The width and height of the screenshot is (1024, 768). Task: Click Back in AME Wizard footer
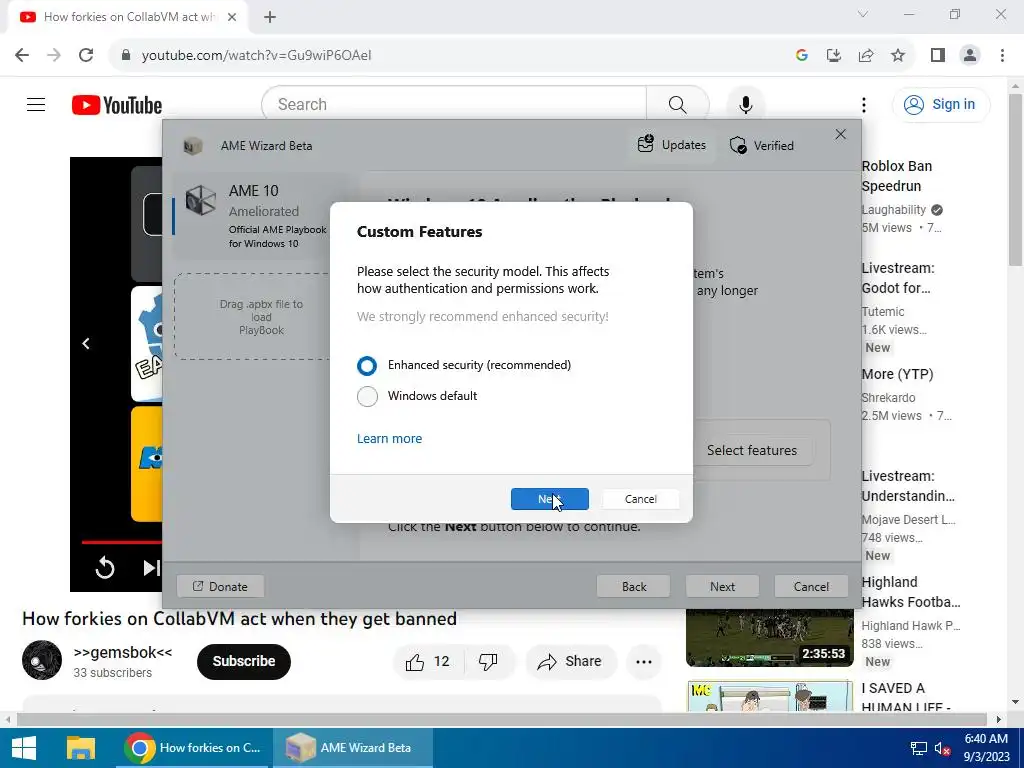(633, 586)
